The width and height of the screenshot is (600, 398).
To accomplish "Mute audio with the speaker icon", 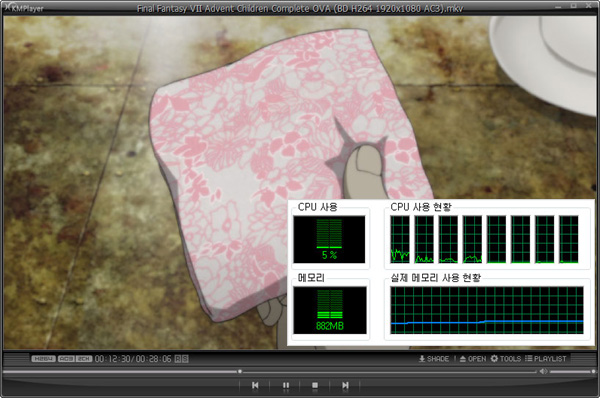I will 543,371.
